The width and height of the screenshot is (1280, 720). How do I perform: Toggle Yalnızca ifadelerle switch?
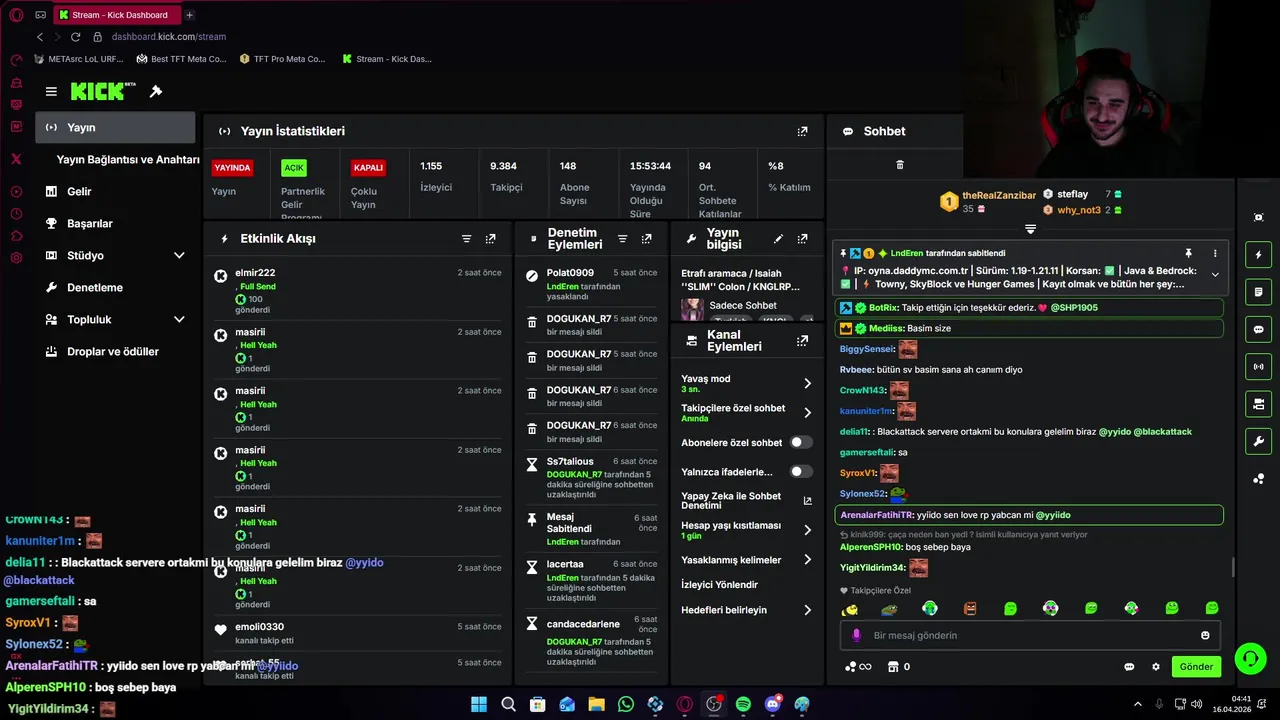[801, 471]
